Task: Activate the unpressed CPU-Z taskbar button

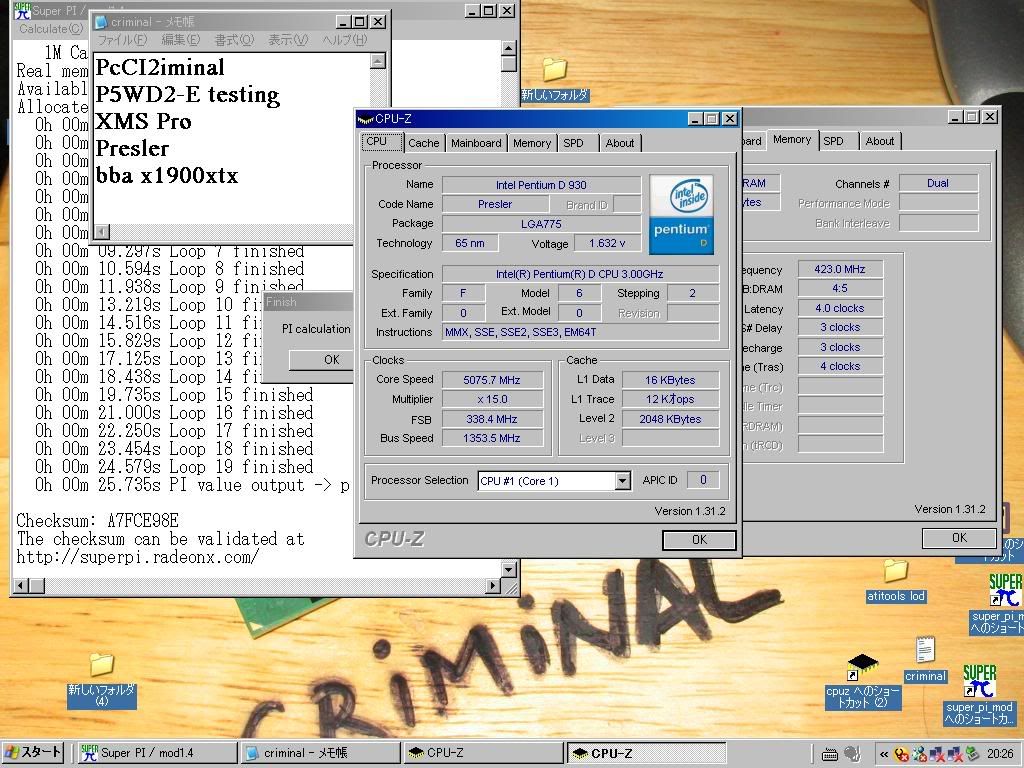Action: [483, 753]
